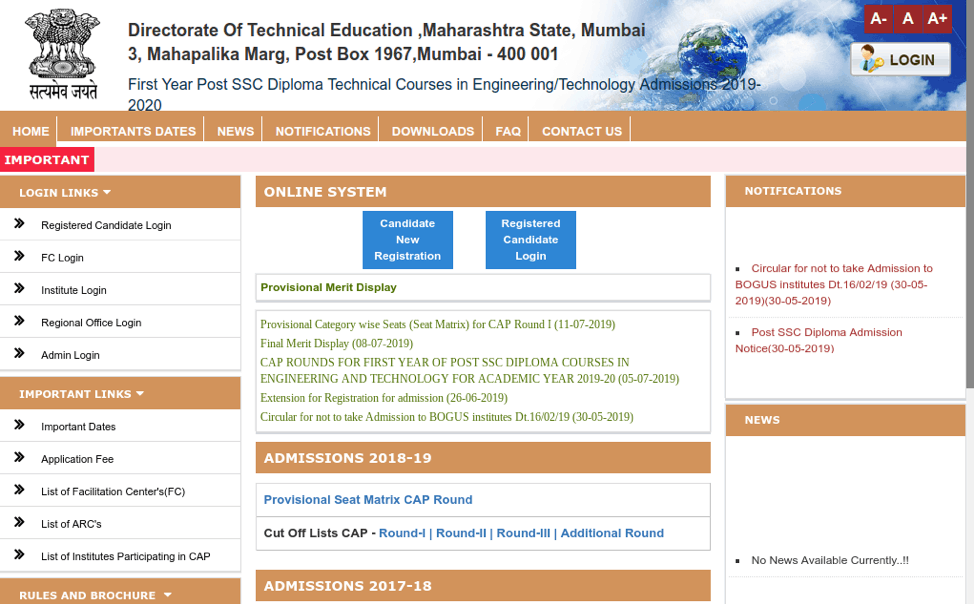Image resolution: width=974 pixels, height=604 pixels.
Task: Click the red IMPORTANT ticker label
Action: 47,160
